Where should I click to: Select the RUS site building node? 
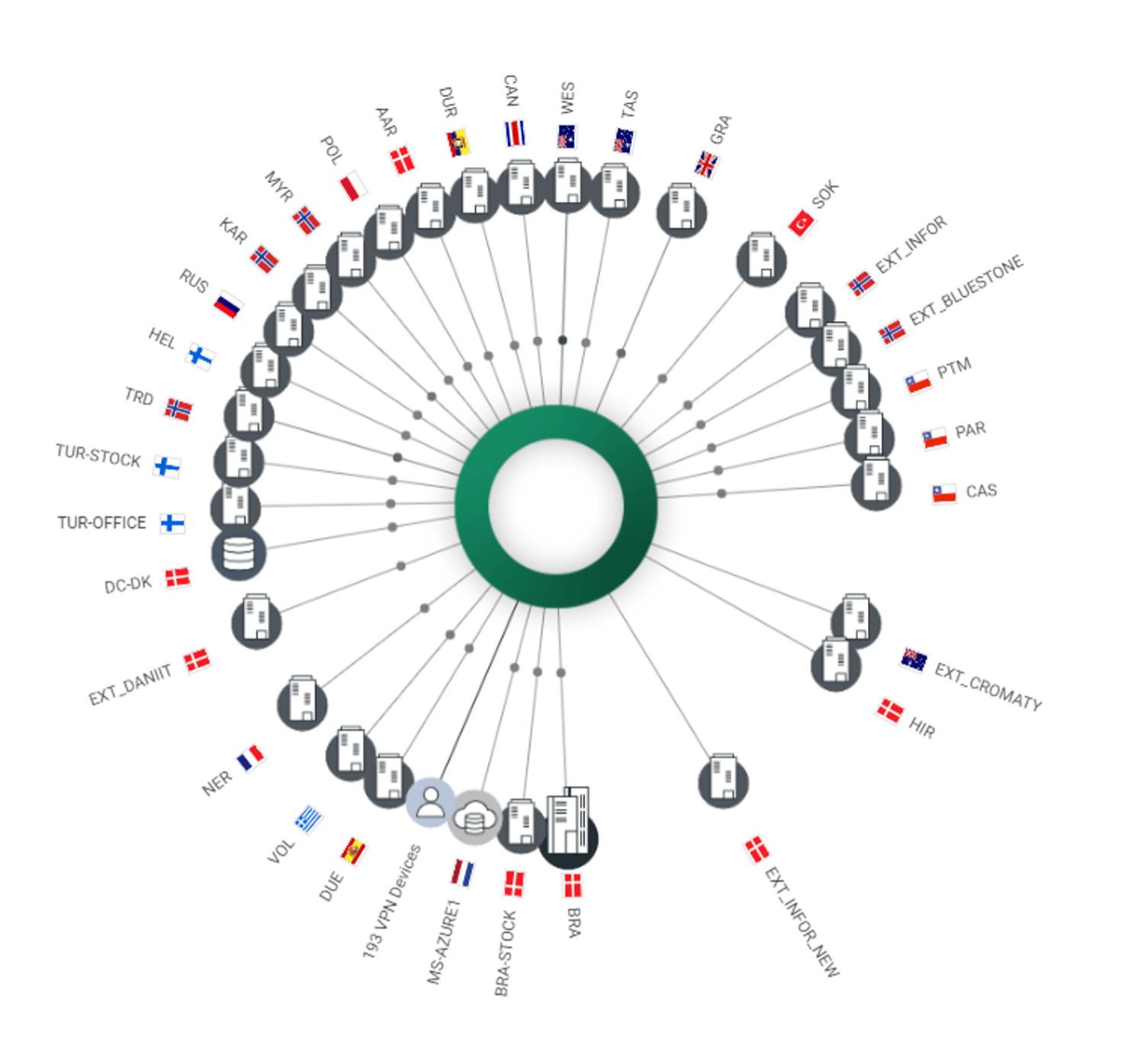click(x=289, y=329)
